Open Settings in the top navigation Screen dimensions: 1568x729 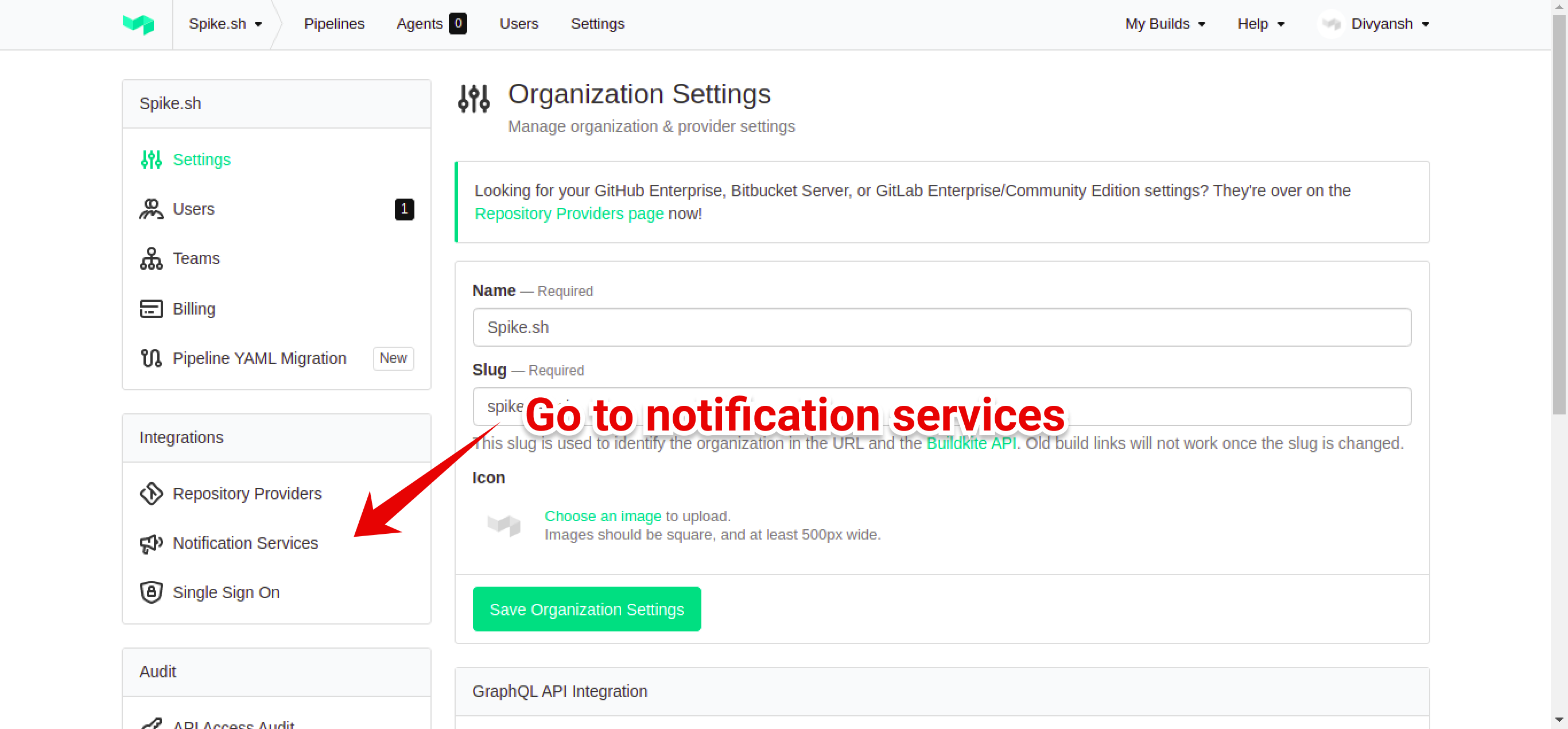coord(597,24)
